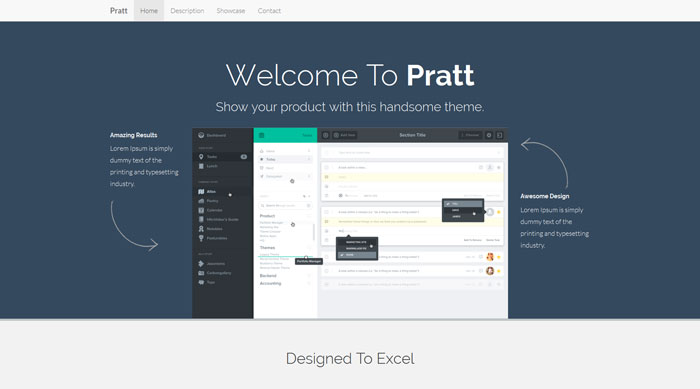
Task: Click the Calendar icon in dark sidebar
Action: 201,210
